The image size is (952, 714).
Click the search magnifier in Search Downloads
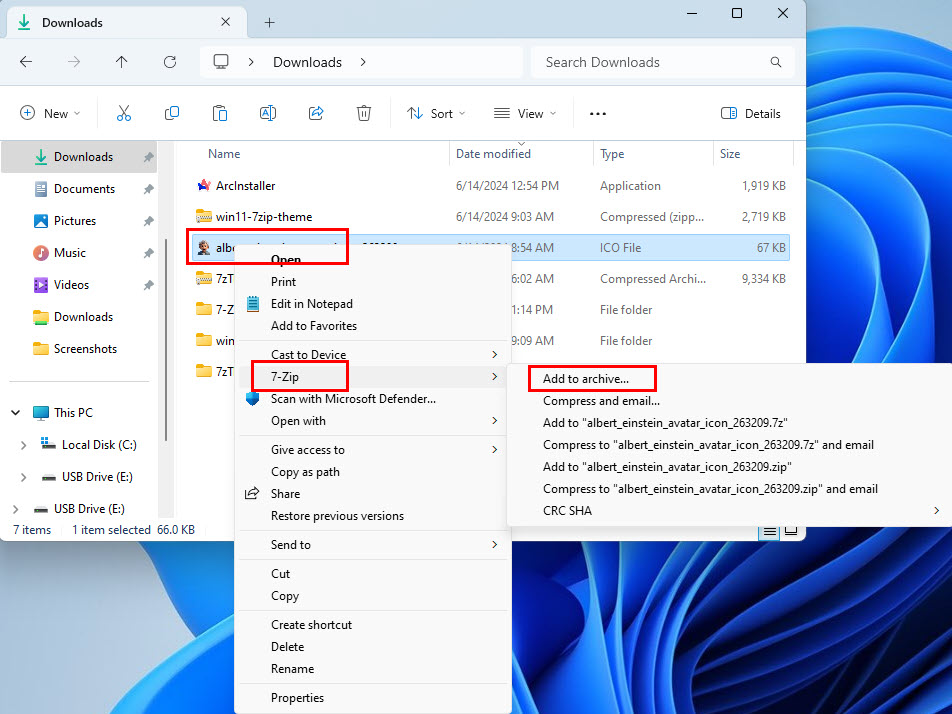click(x=776, y=62)
